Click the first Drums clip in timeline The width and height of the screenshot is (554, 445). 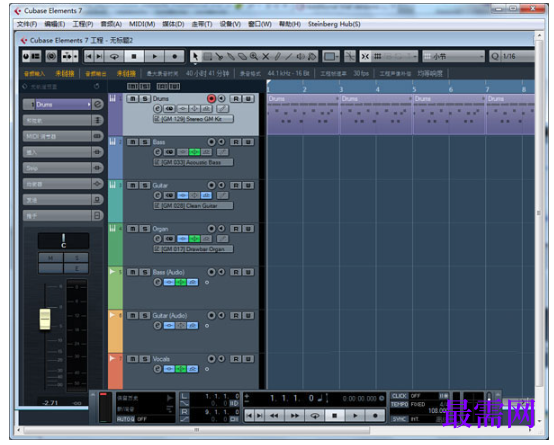pyautogui.click(x=303, y=114)
